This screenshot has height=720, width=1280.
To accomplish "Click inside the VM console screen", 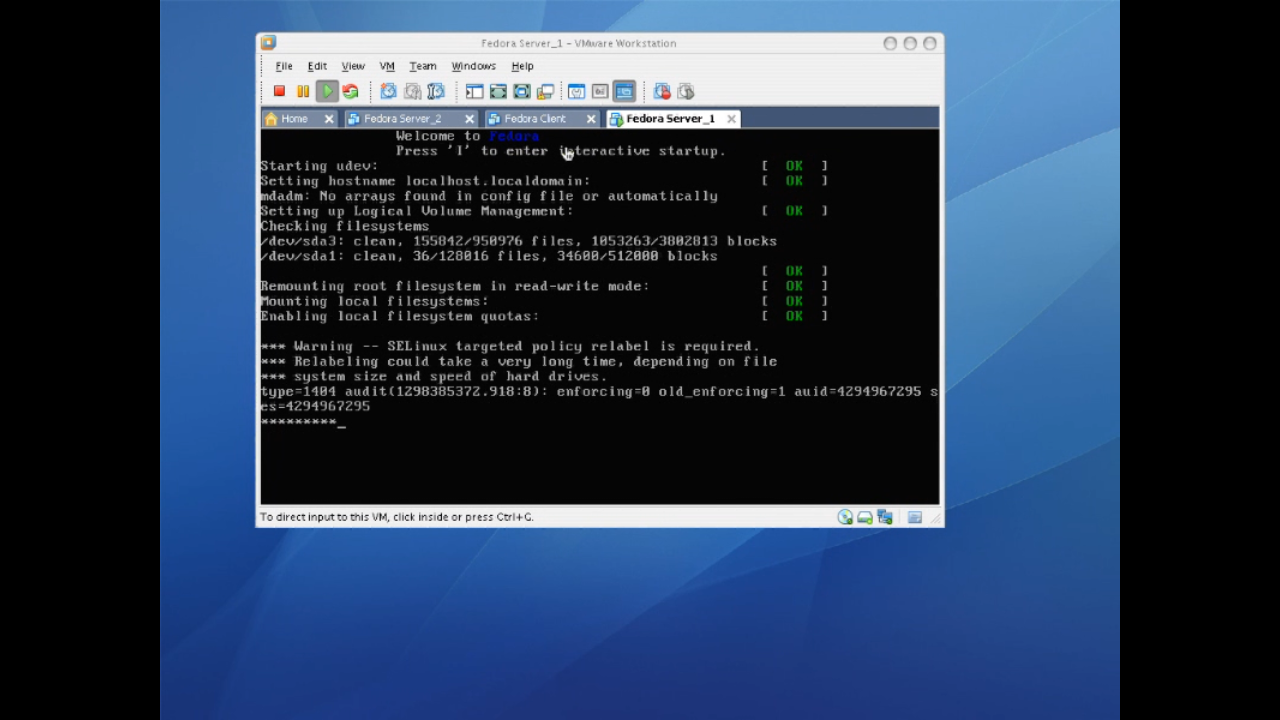I will coord(599,316).
